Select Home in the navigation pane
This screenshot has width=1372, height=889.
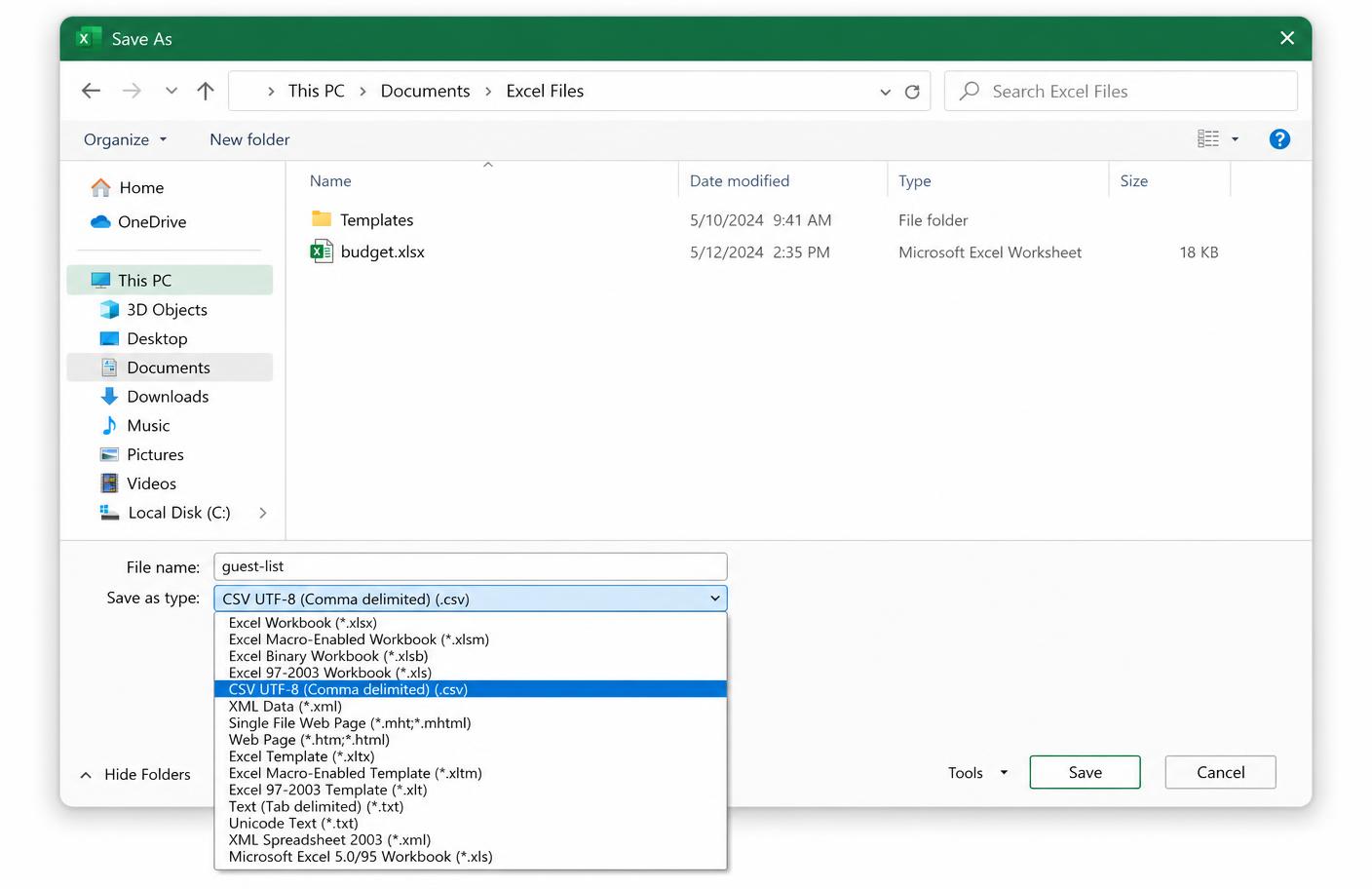tap(141, 187)
